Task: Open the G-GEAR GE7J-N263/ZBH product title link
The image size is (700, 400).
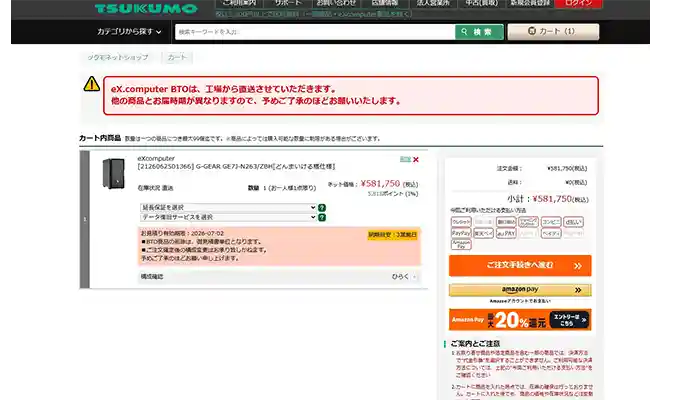Action: point(236,167)
